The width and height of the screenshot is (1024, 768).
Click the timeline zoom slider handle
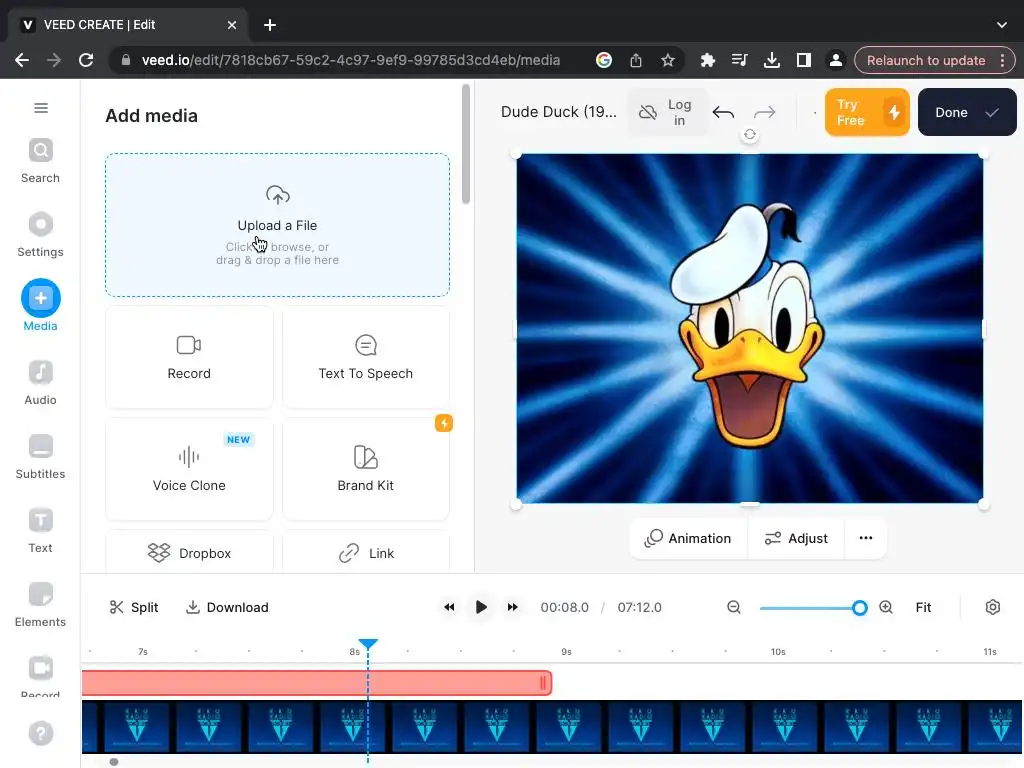(859, 608)
